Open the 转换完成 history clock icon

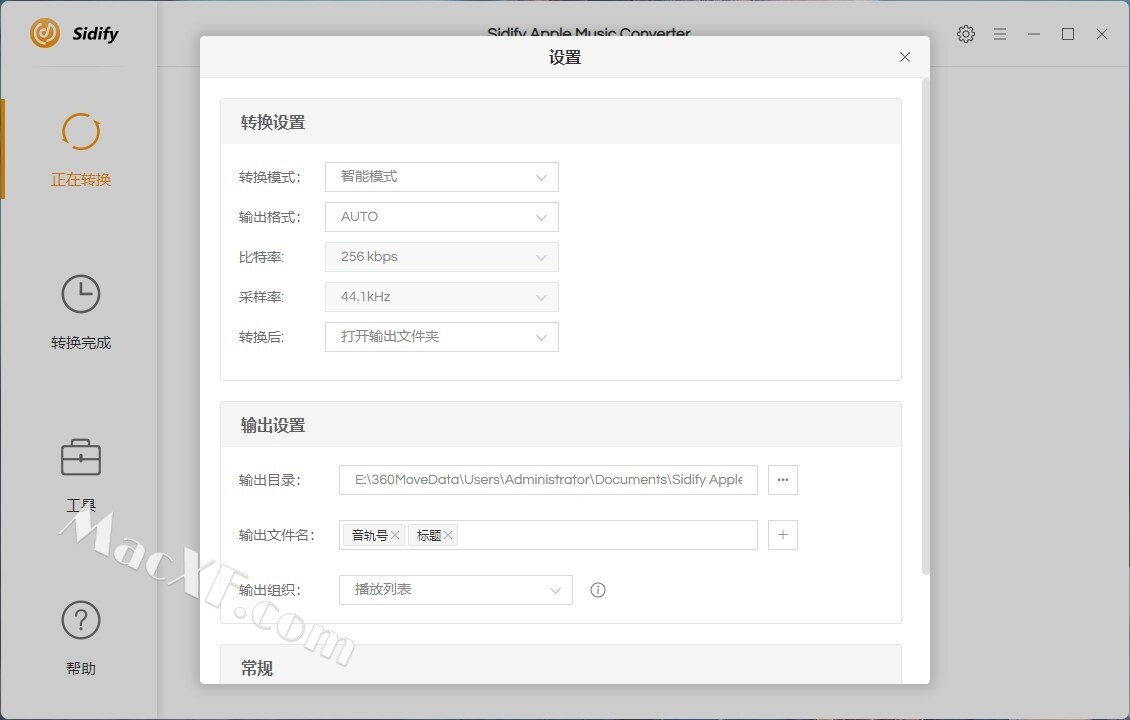[81, 294]
